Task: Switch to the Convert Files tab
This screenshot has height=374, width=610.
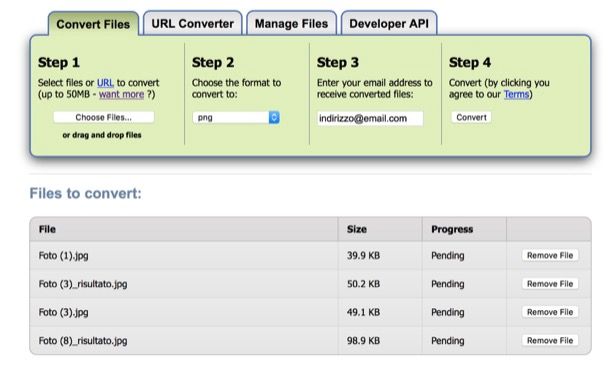Action: tap(93, 24)
